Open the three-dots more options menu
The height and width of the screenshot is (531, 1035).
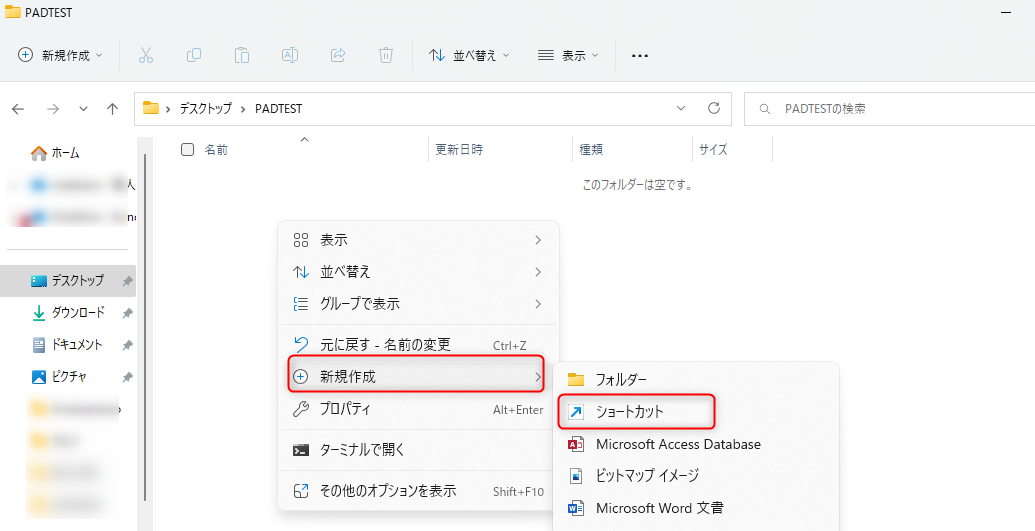(x=640, y=56)
